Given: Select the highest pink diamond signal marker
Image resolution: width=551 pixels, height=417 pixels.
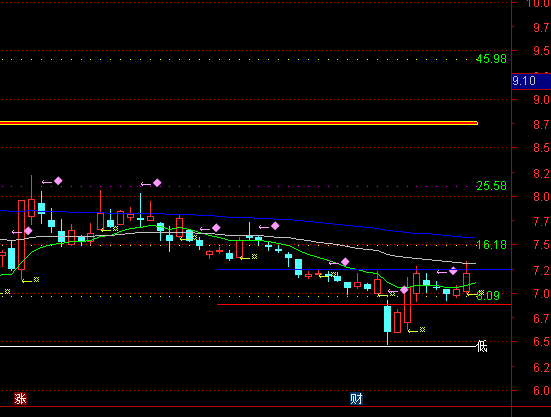Looking at the screenshot, I should (58, 181).
